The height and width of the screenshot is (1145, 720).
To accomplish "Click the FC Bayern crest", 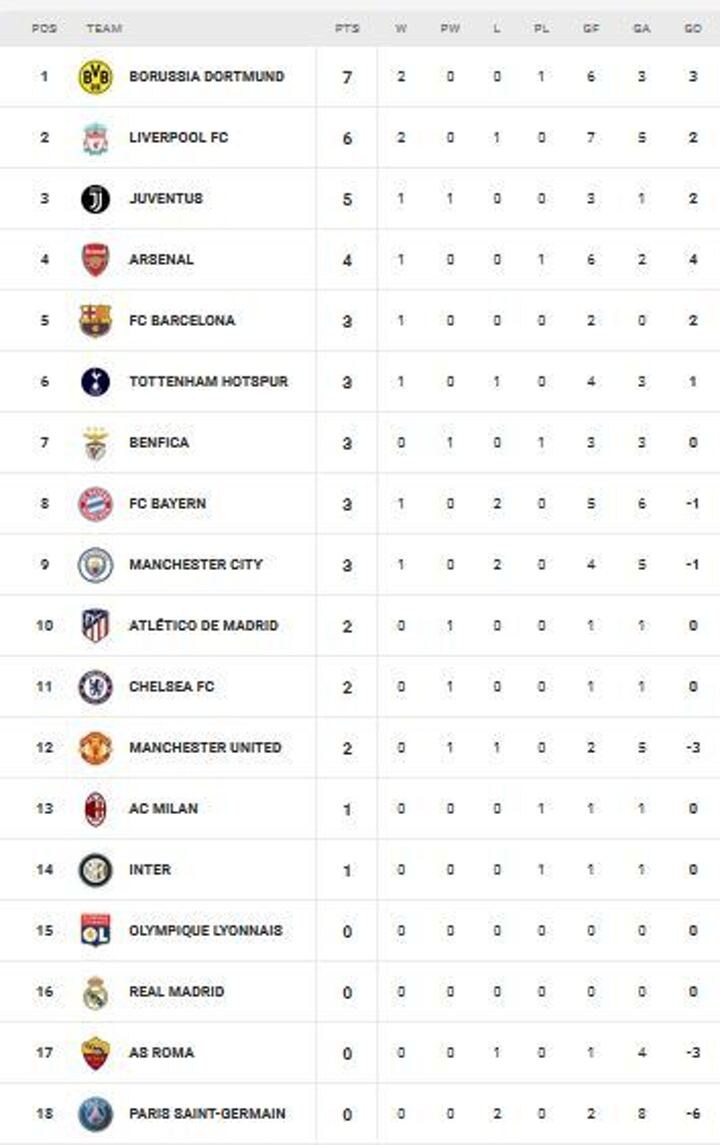I will [x=96, y=504].
